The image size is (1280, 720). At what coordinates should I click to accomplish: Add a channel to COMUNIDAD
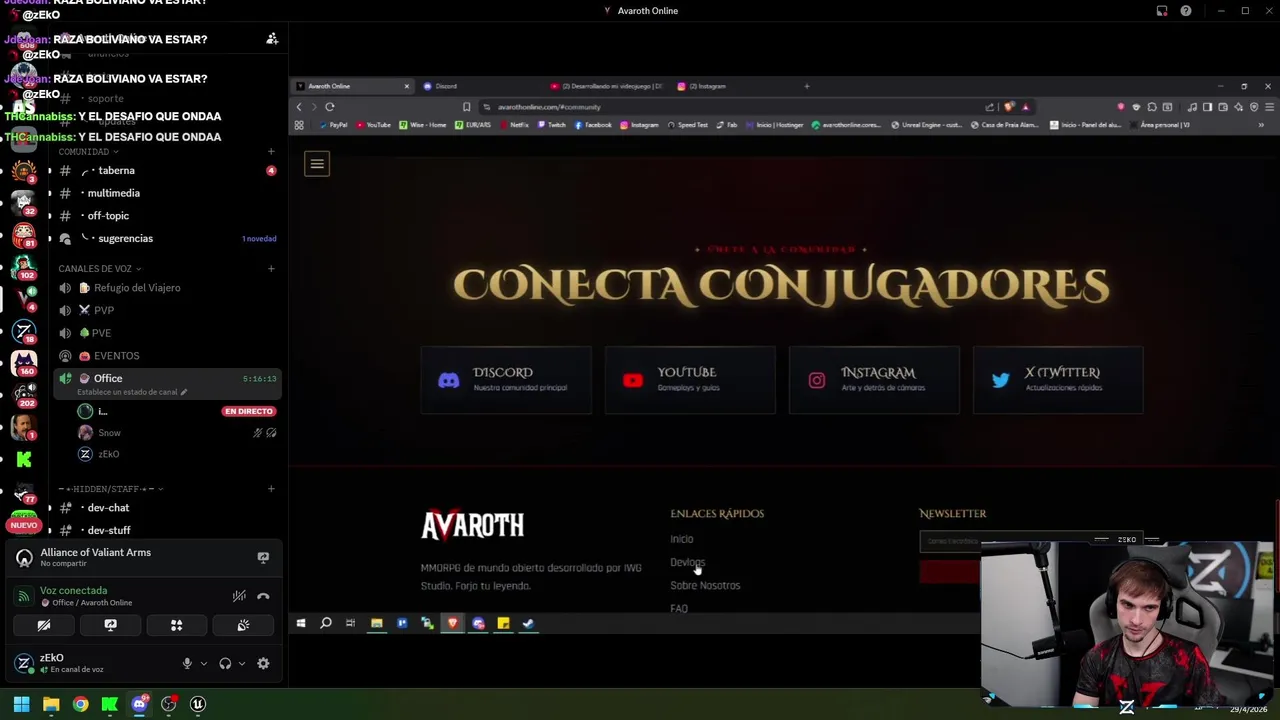click(271, 152)
